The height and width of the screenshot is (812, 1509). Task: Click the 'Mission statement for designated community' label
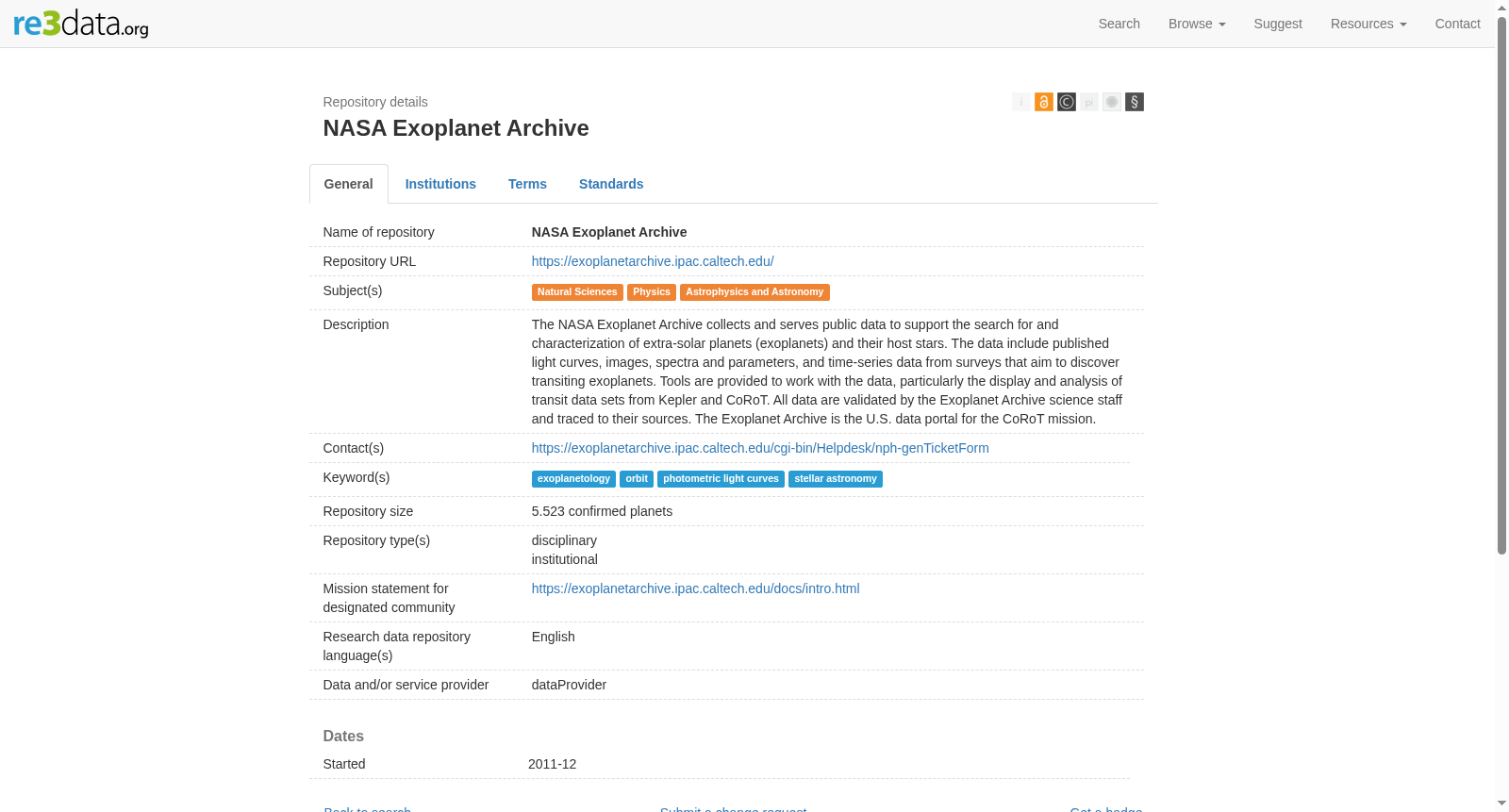(389, 598)
